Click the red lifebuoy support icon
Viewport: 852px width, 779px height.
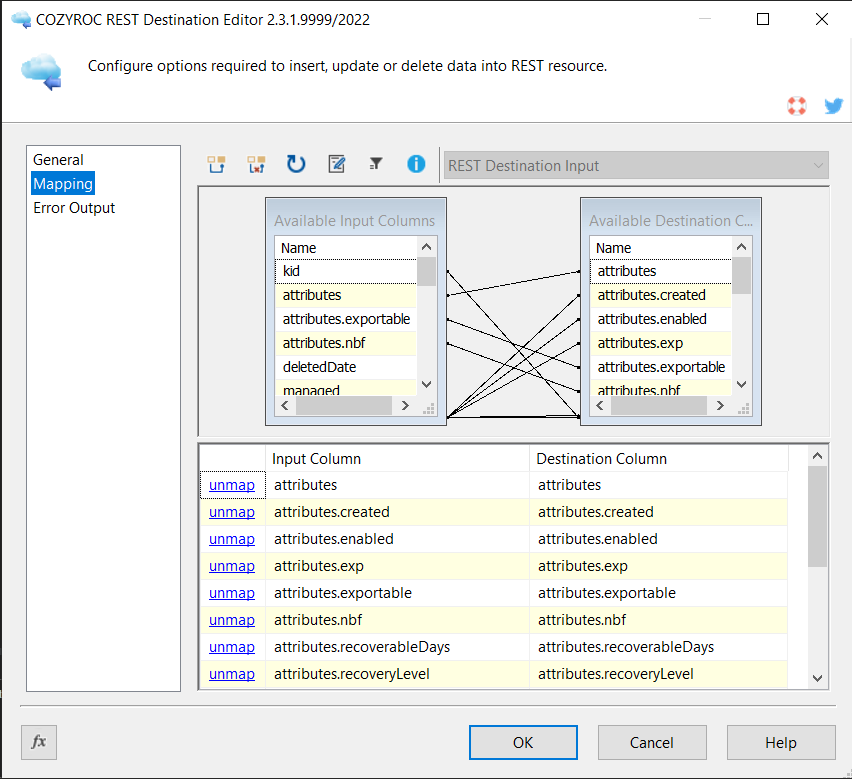coord(796,106)
